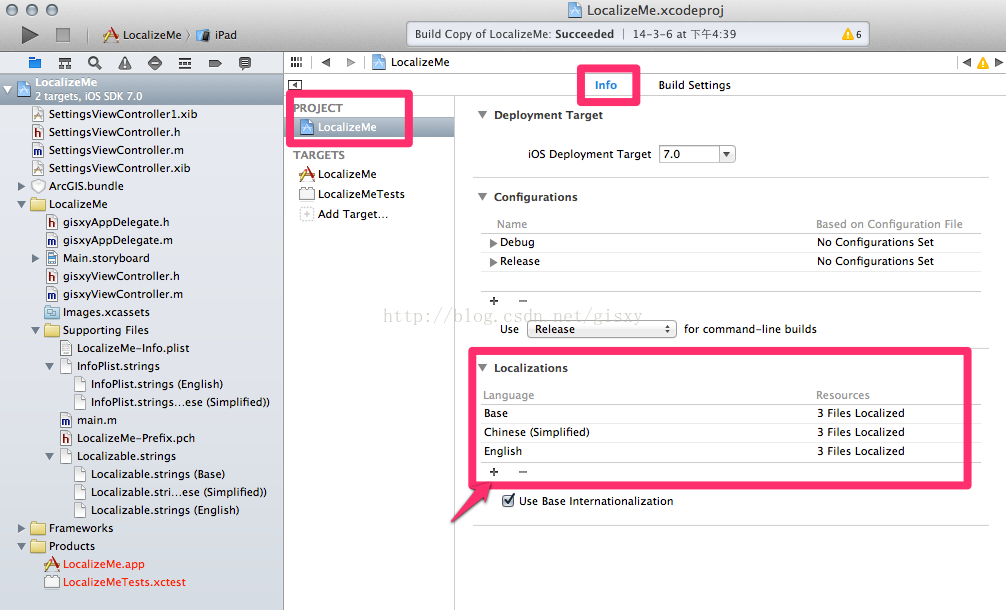The image size is (1006, 610).
Task: Click the issue warning icon in the jump bar
Action: (x=982, y=63)
